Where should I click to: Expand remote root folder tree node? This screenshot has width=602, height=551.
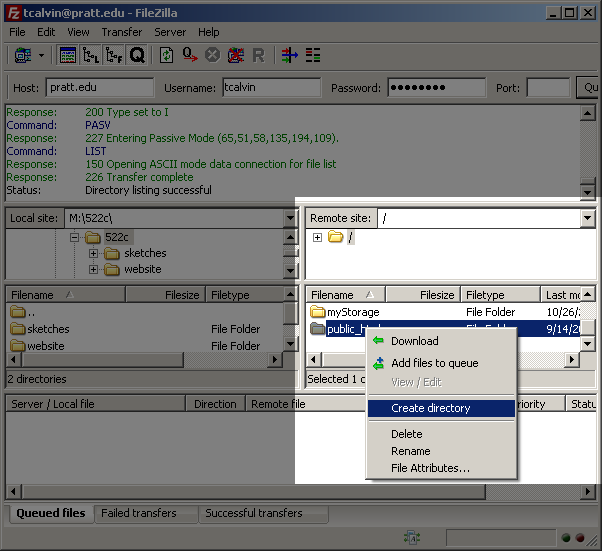click(x=317, y=238)
